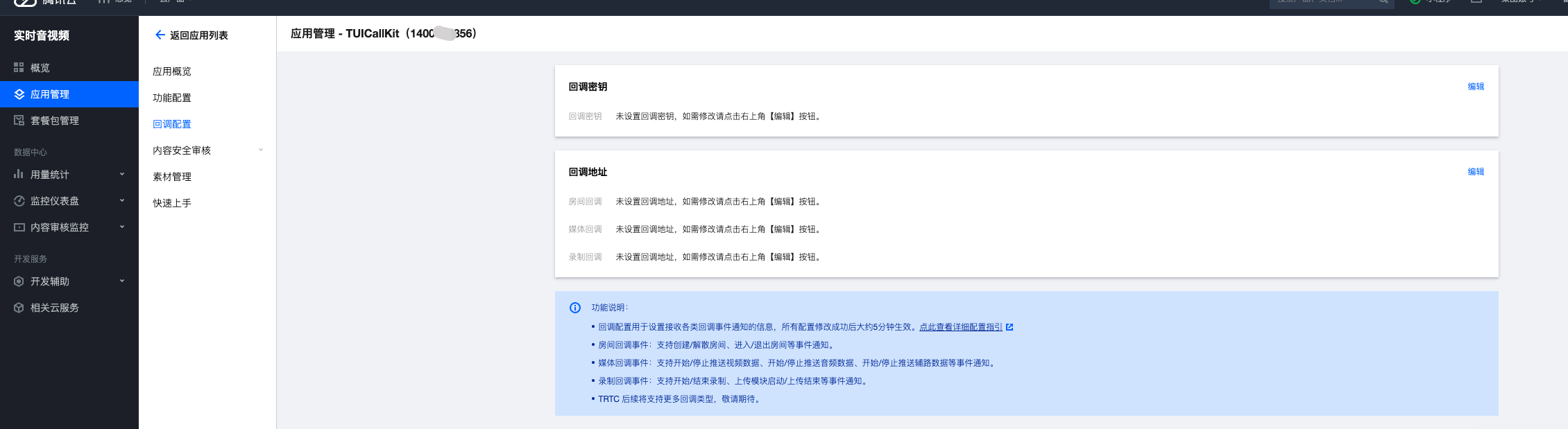Open the 点此查看详细配置指引 link
1568x429 pixels.
pyautogui.click(x=961, y=327)
